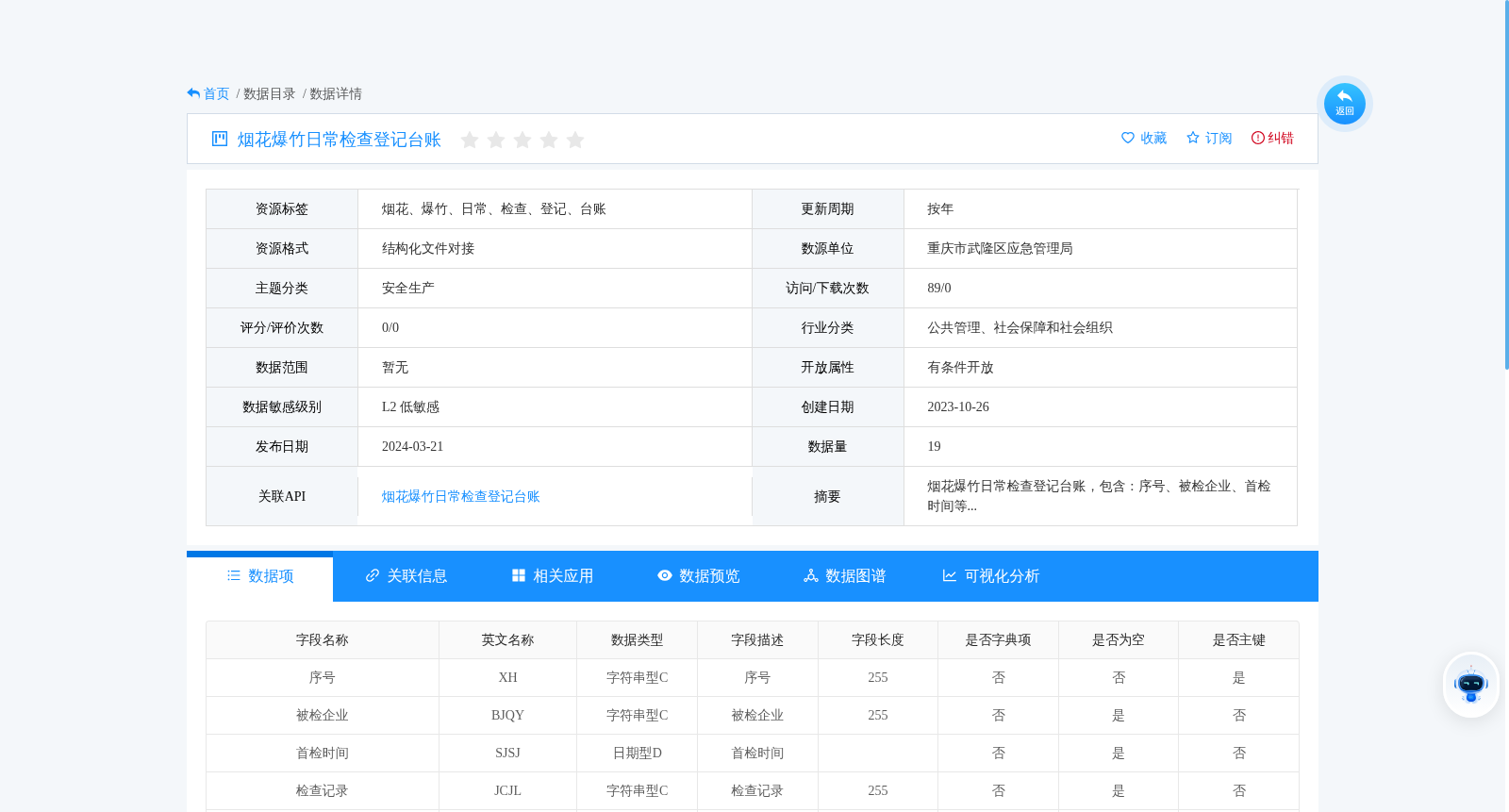Click the 2024-03-21 publish date

[x=412, y=446]
